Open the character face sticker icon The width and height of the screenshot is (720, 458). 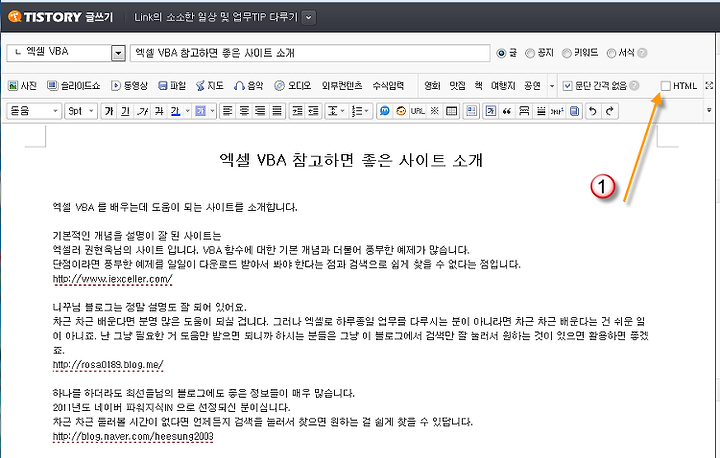(401, 111)
